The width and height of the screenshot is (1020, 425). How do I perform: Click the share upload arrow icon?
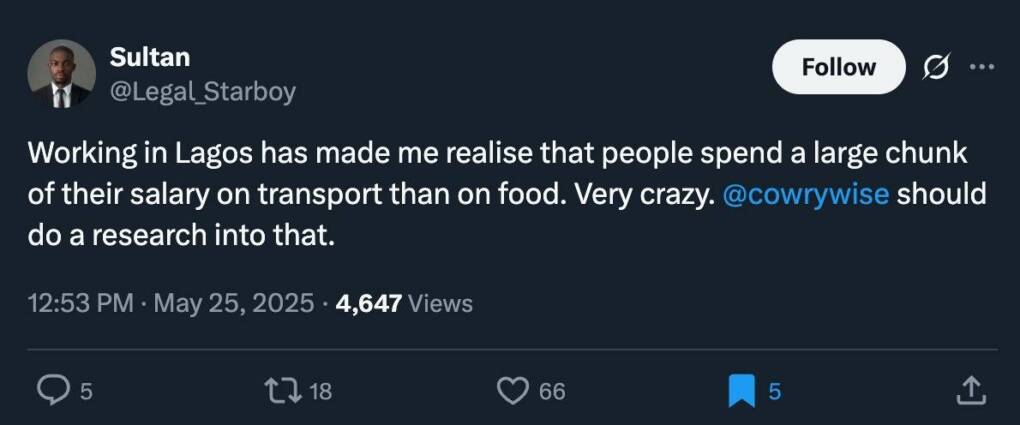tap(970, 392)
